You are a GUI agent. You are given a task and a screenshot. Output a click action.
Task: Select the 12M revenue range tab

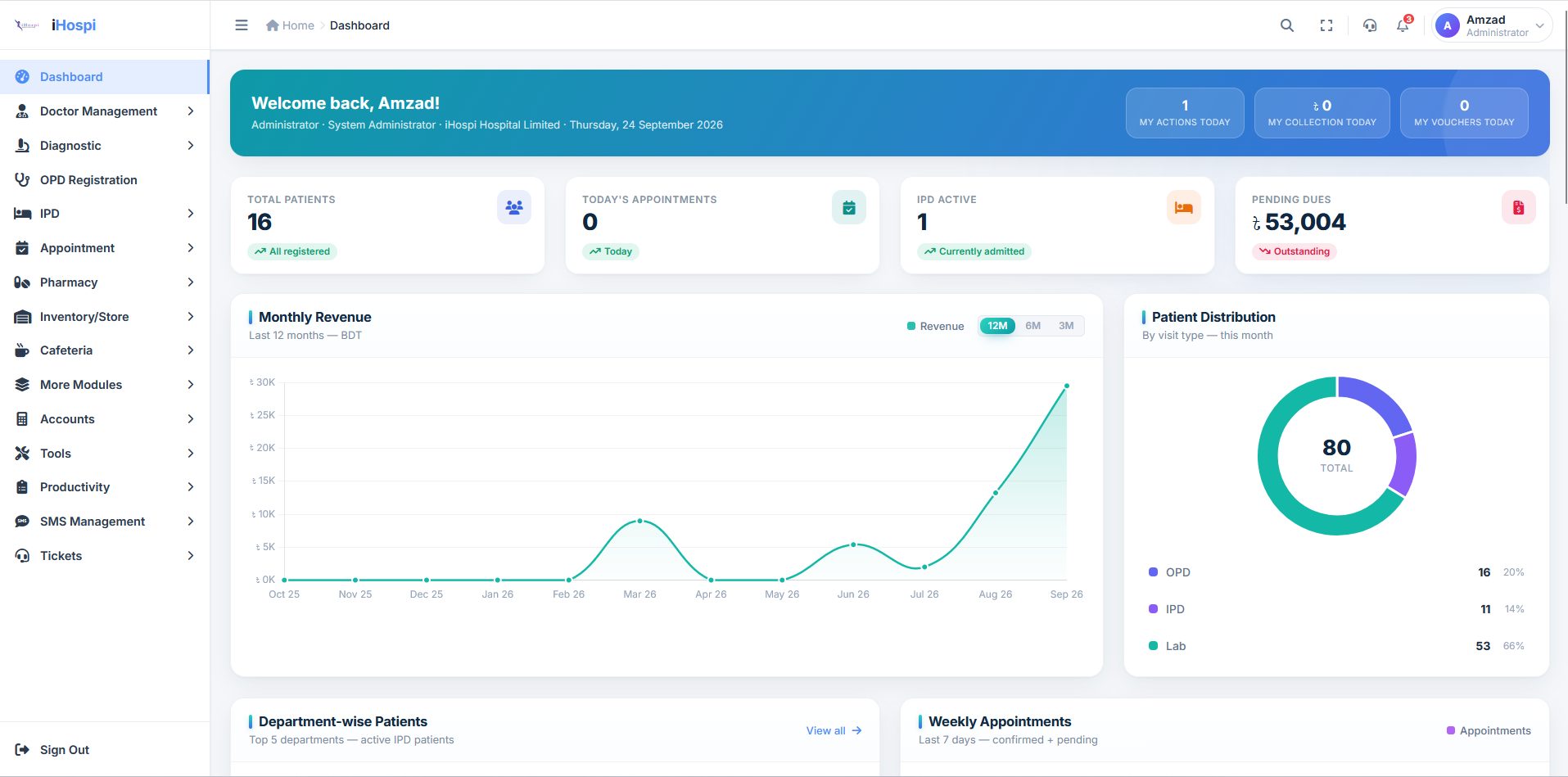click(997, 326)
